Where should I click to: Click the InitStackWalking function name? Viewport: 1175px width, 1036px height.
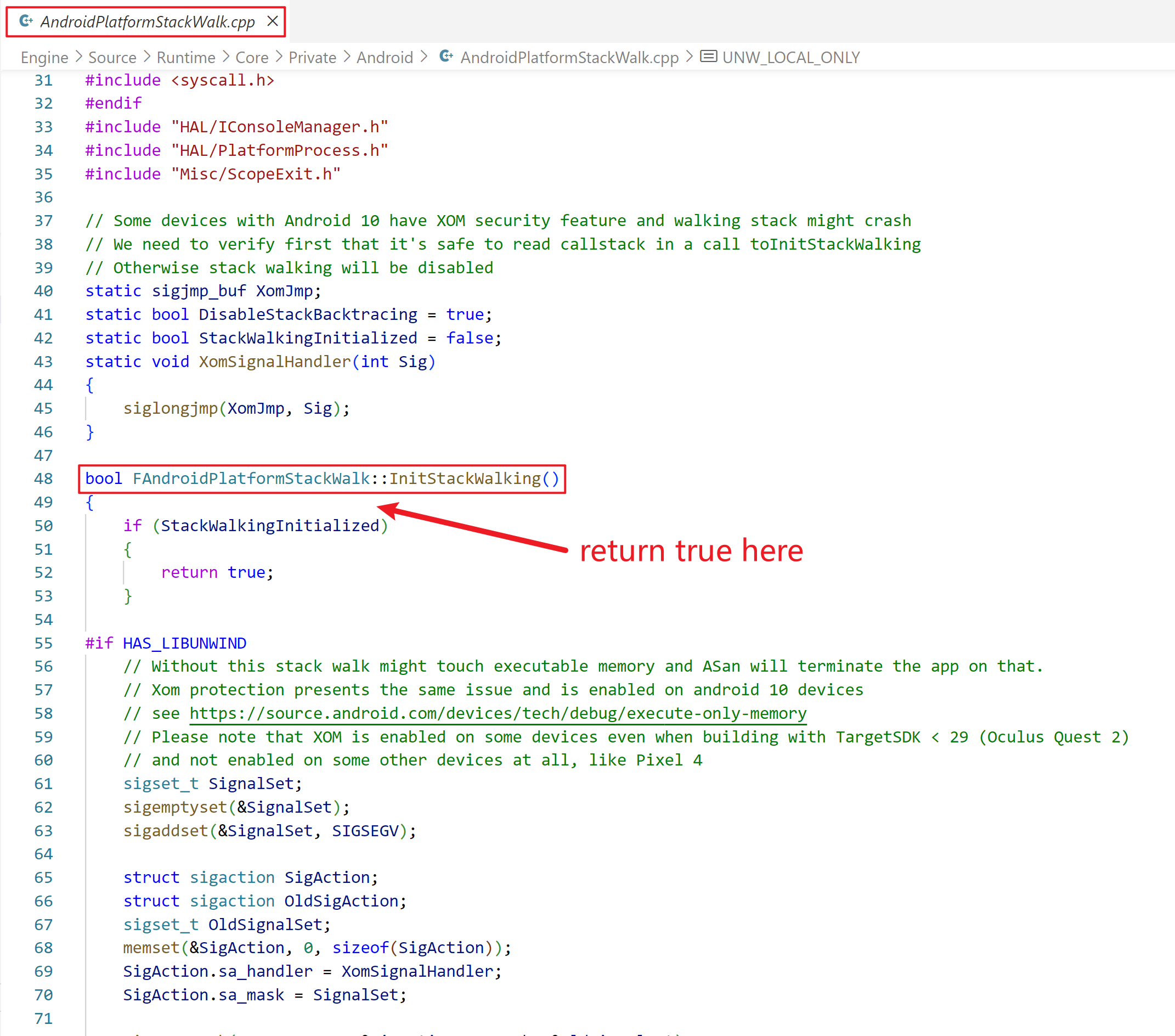click(x=465, y=478)
